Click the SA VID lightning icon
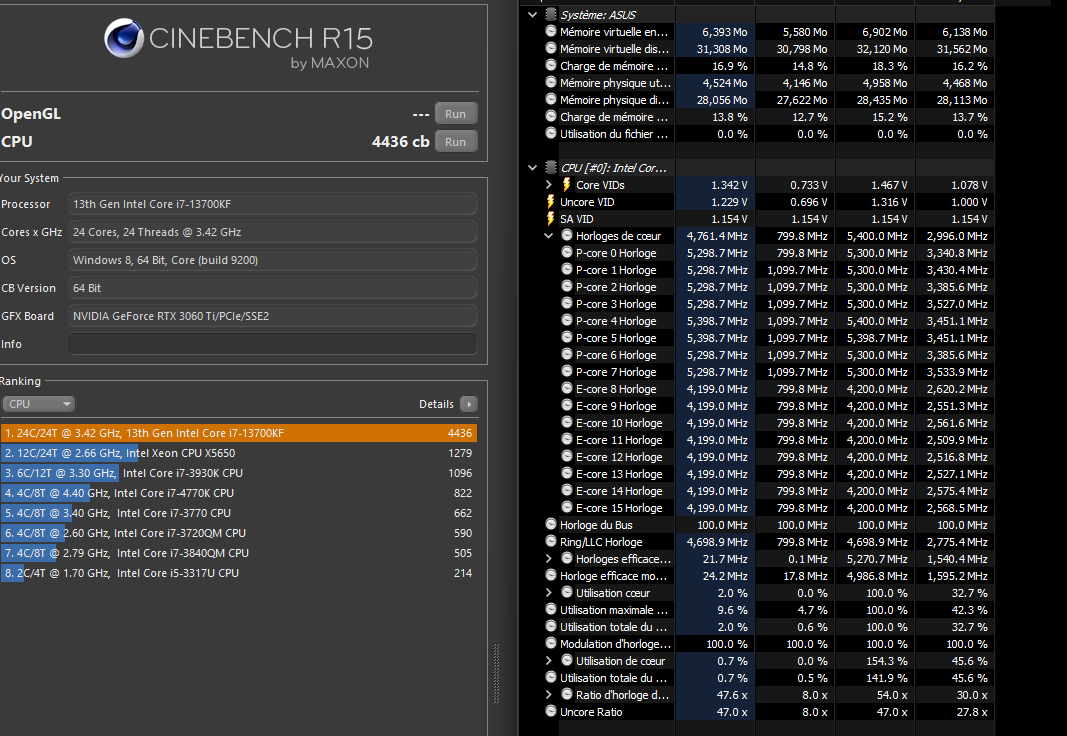This screenshot has height=736, width=1067. pos(551,218)
